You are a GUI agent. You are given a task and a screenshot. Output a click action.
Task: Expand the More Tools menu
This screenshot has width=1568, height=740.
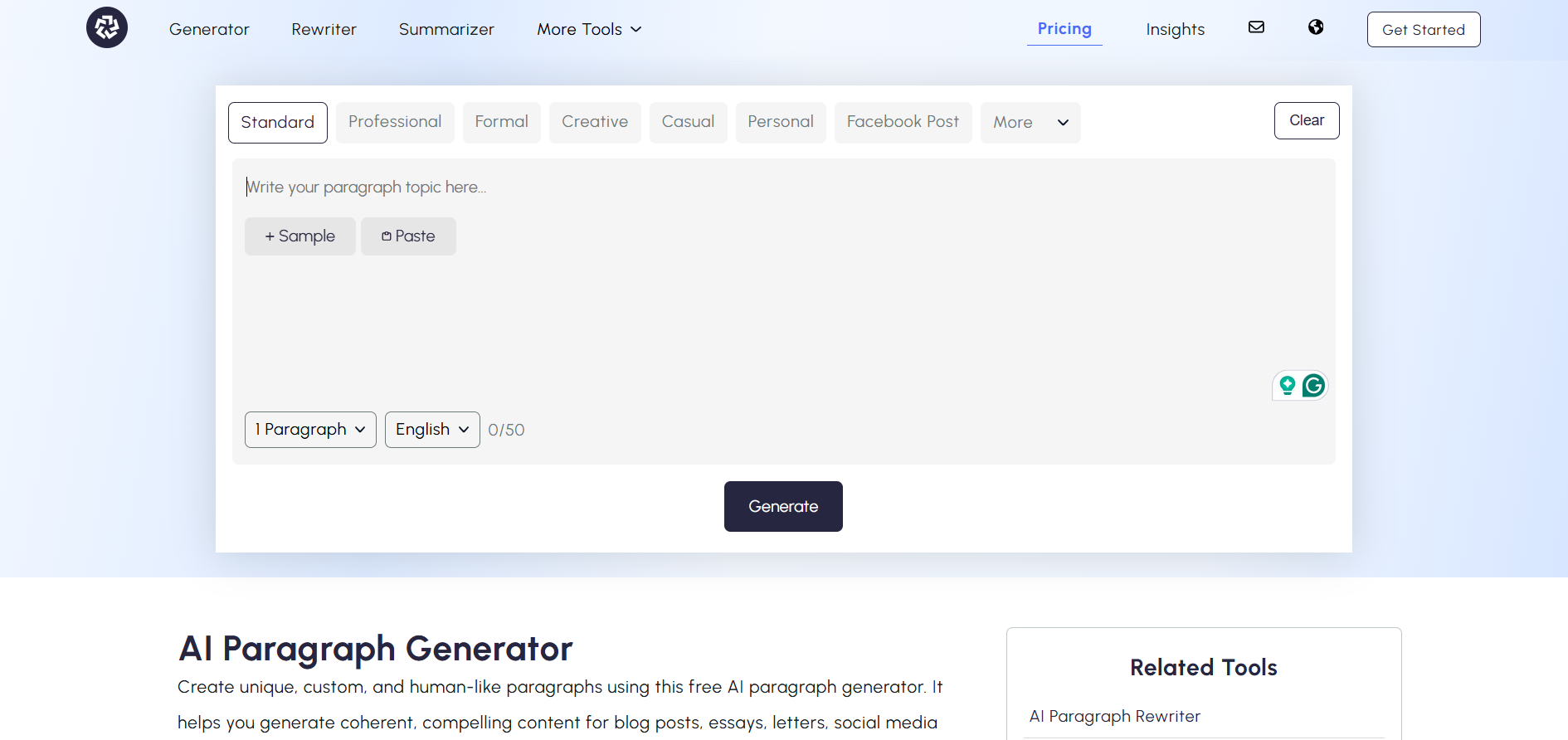coord(589,29)
